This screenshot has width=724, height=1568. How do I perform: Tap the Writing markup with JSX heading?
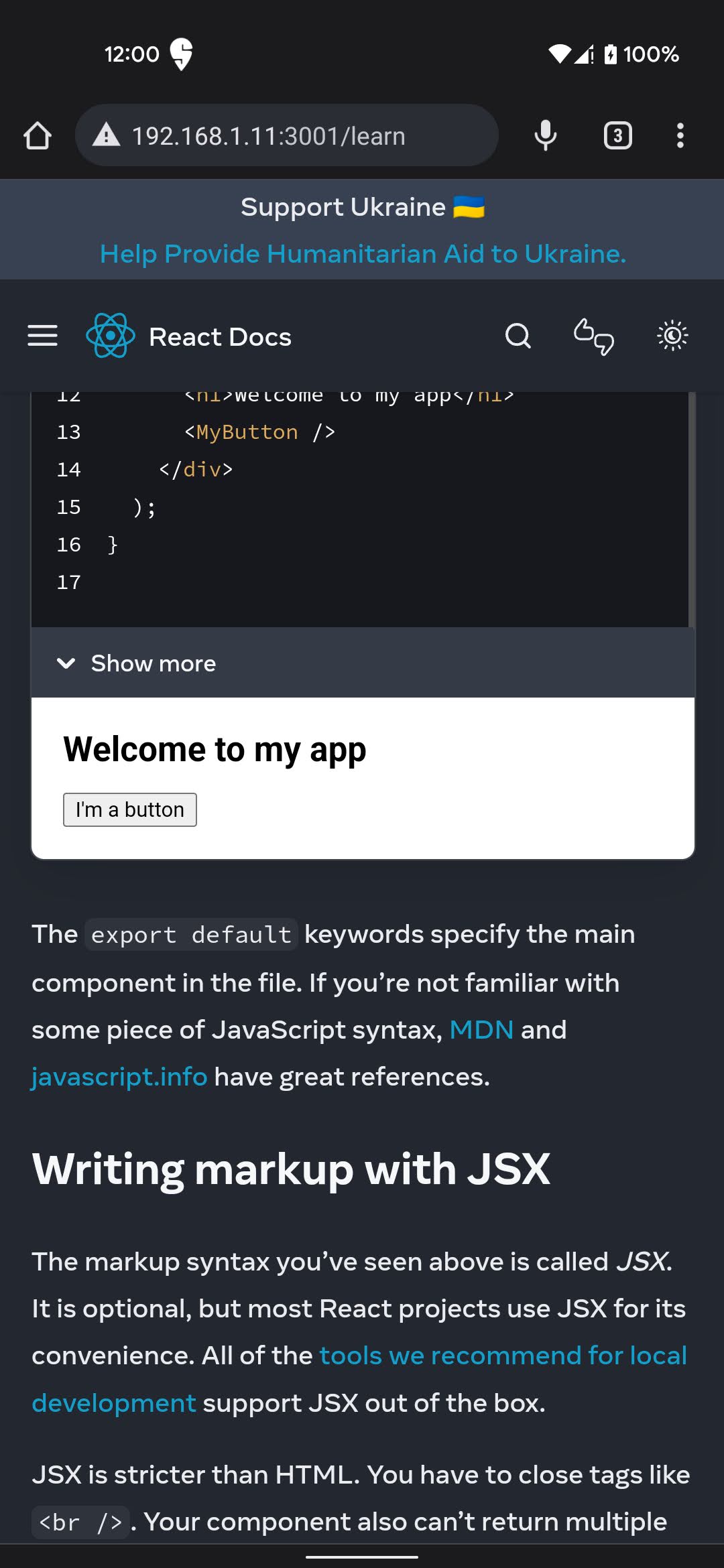291,1169
